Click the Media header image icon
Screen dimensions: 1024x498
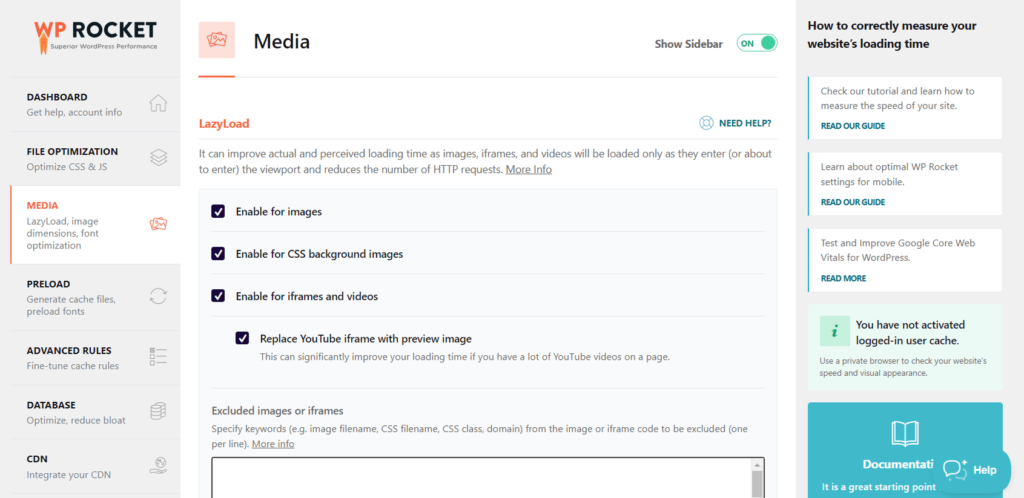tap(216, 41)
